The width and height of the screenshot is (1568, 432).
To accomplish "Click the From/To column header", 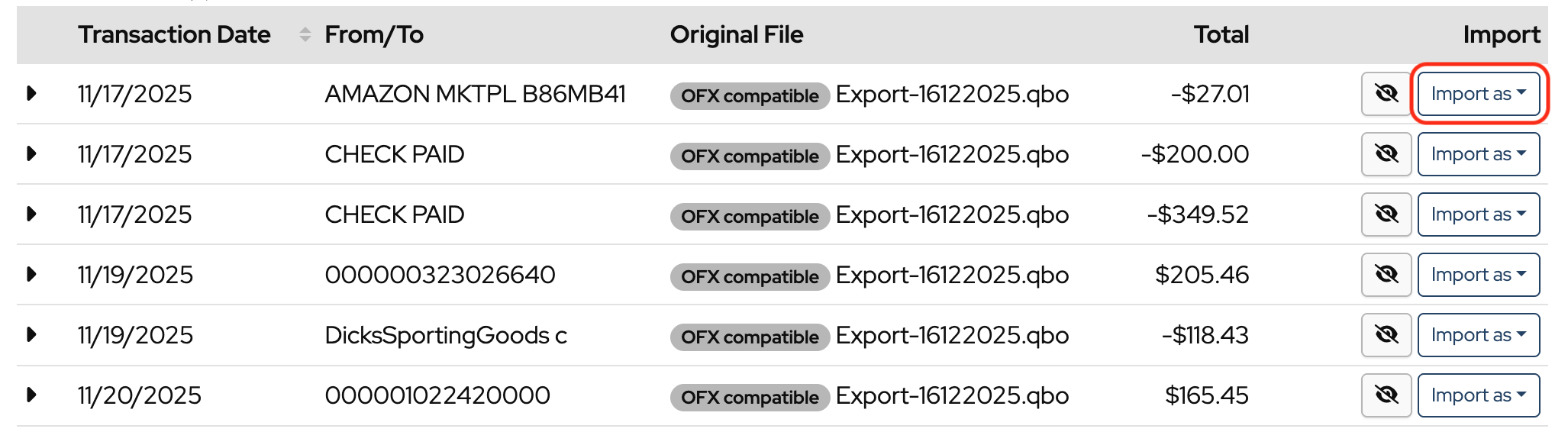I will 374,35.
